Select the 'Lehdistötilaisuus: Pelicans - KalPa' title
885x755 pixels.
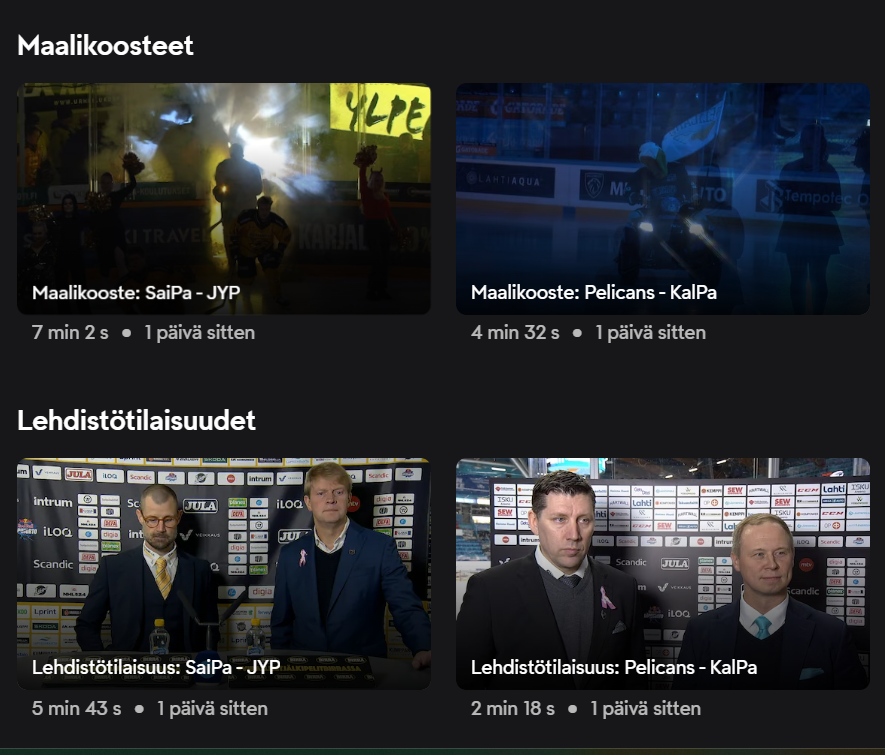click(613, 667)
